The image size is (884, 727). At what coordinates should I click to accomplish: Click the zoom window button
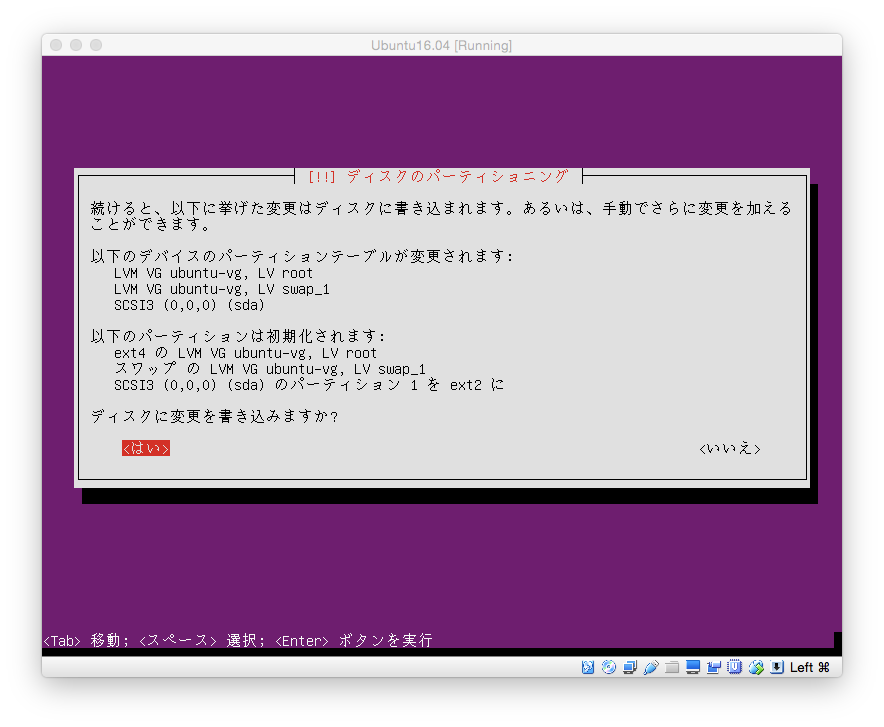click(x=96, y=45)
